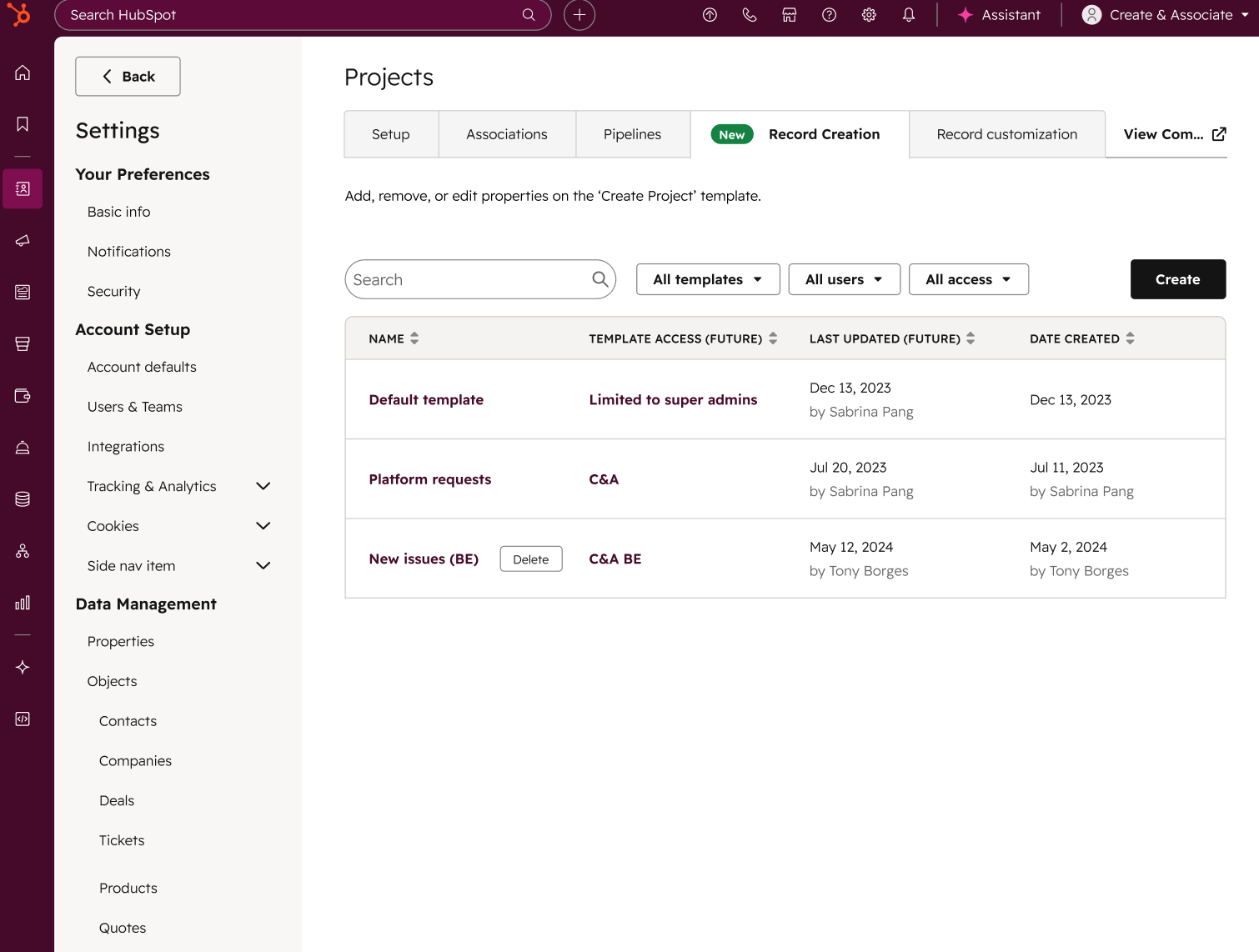Open Integrations settings

(126, 447)
